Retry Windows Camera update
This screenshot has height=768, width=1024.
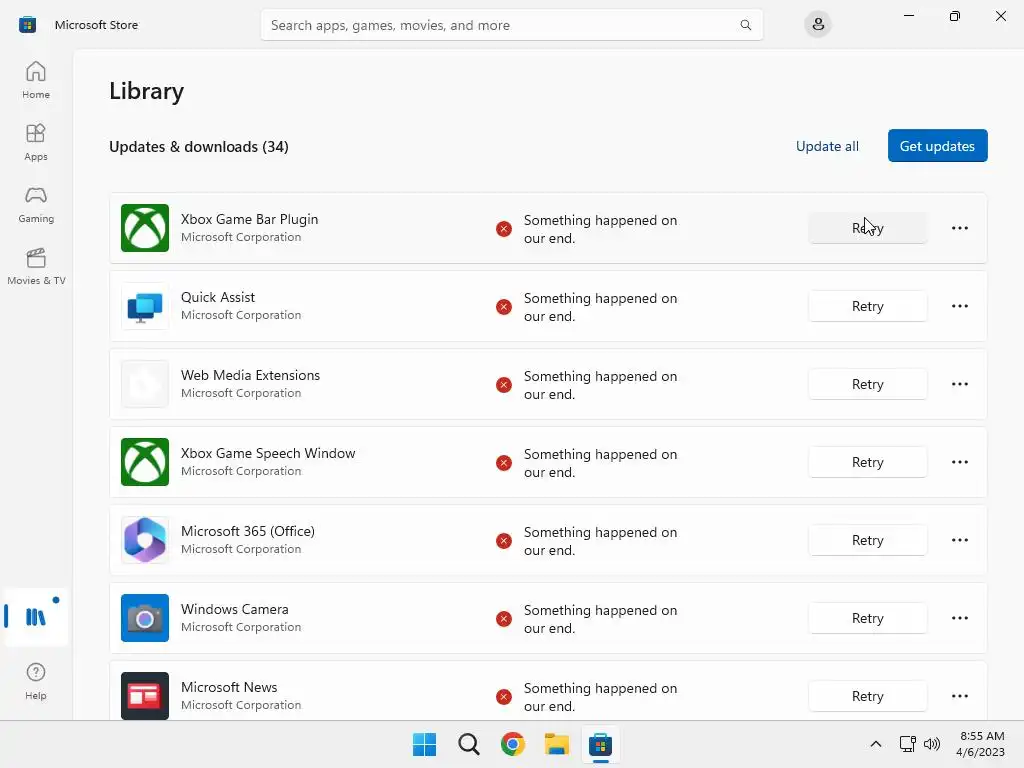867,618
